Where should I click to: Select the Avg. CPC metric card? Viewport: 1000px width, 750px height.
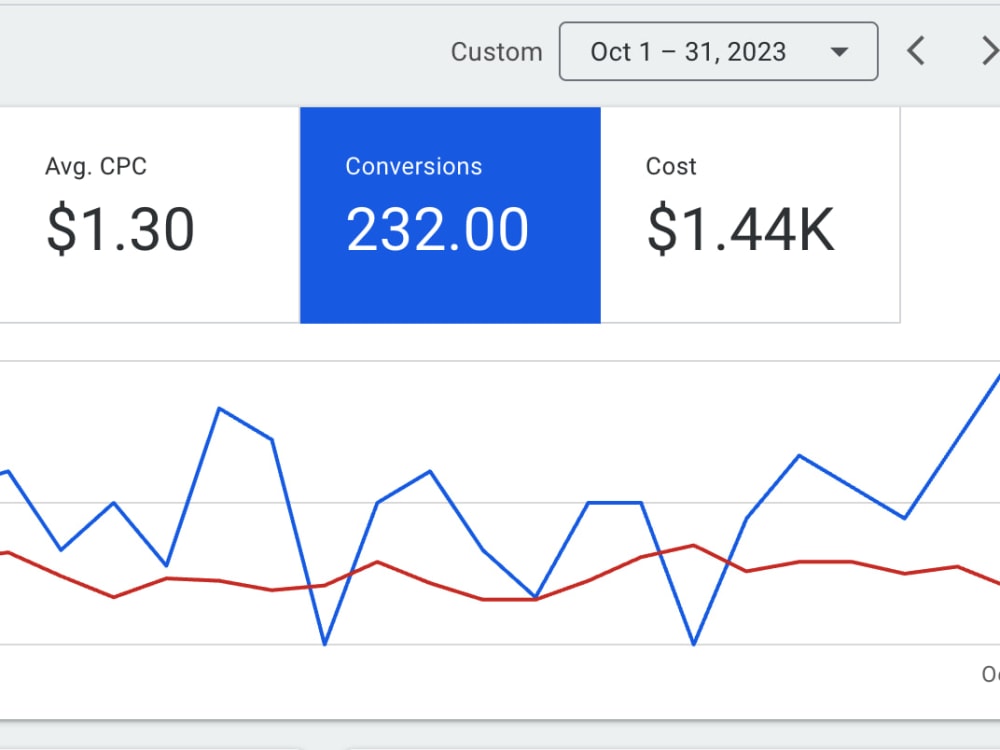click(150, 216)
